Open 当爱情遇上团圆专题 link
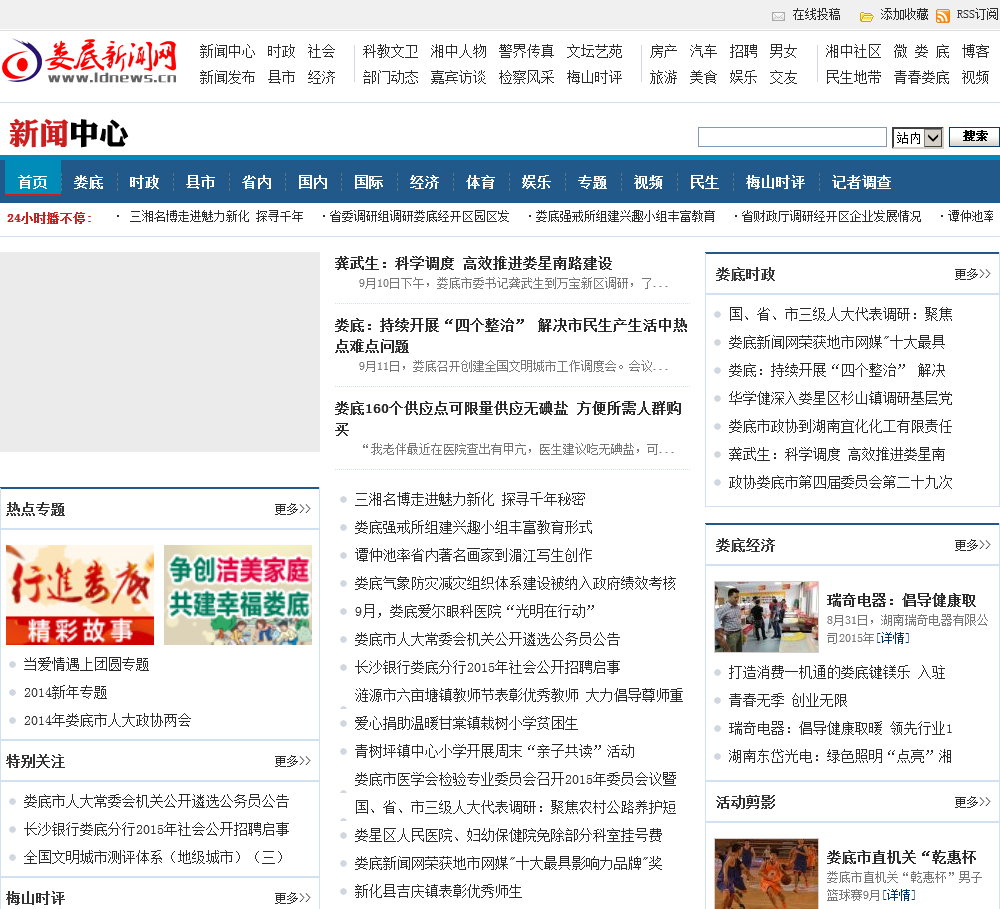This screenshot has height=909, width=1000. tap(86, 665)
